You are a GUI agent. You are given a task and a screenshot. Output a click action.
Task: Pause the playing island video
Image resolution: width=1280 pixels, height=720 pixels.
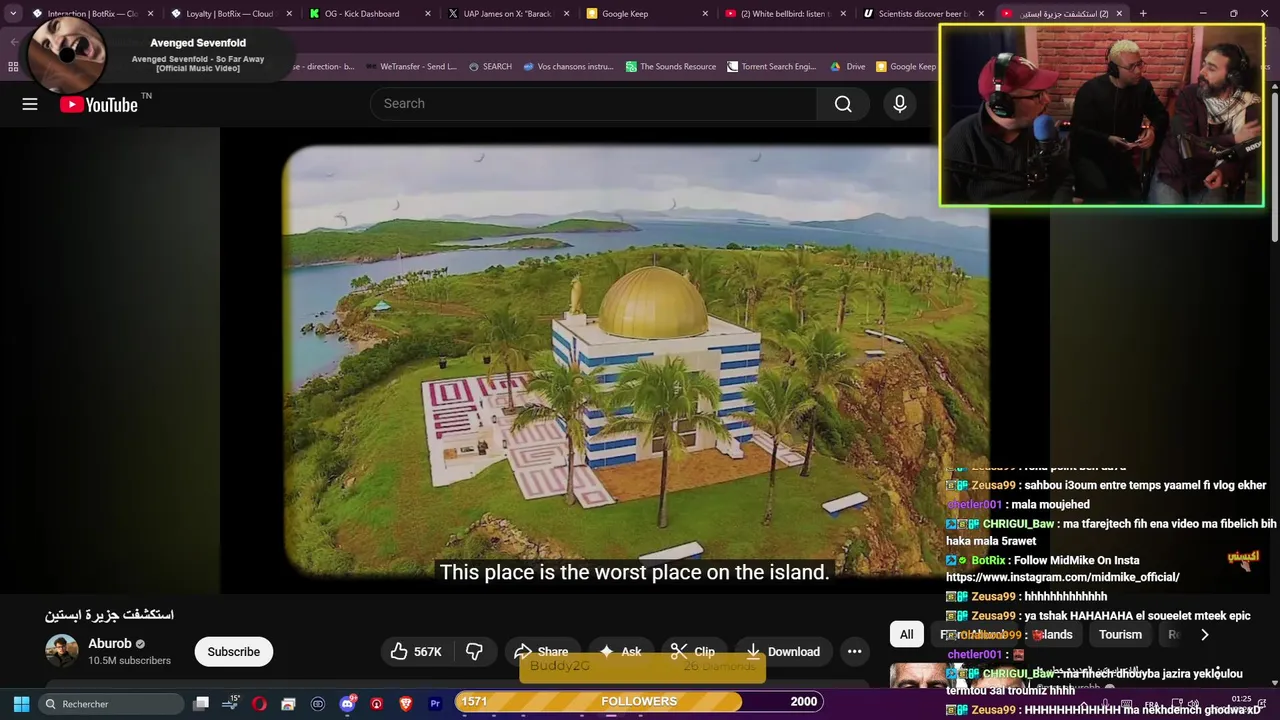tap(635, 360)
